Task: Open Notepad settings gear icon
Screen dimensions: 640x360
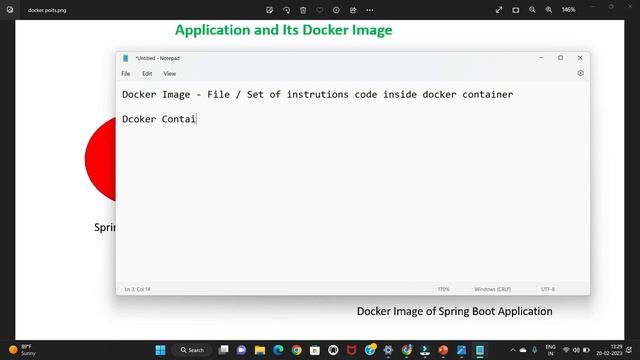Action: [580, 73]
